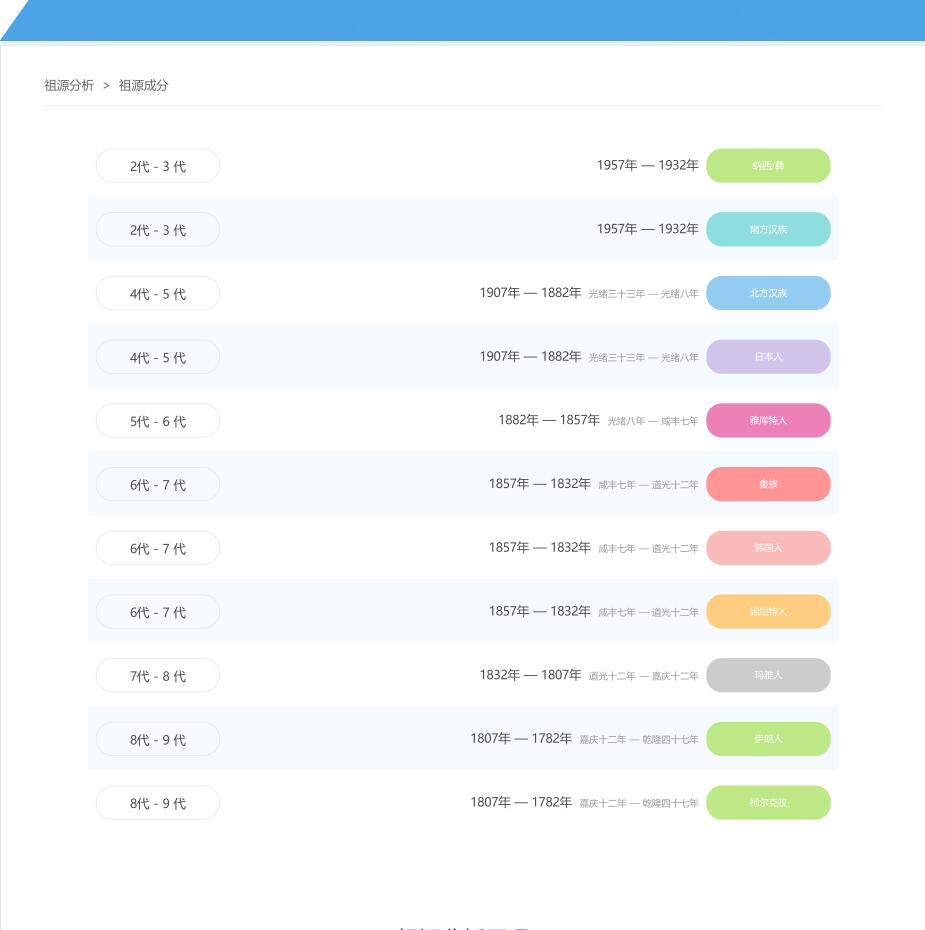Select the green 纳西/彝 ancestry tag
The height and width of the screenshot is (930, 925).
(768, 165)
